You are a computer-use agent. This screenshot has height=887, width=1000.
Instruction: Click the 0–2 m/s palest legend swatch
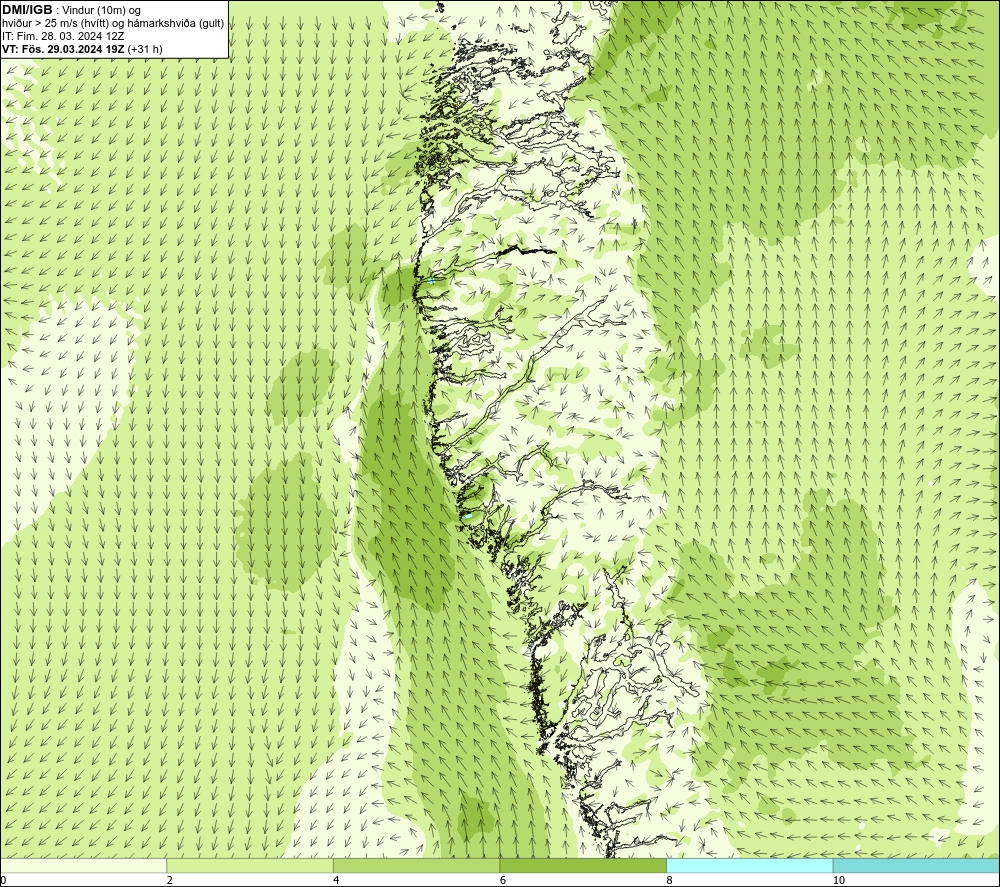(x=84, y=865)
